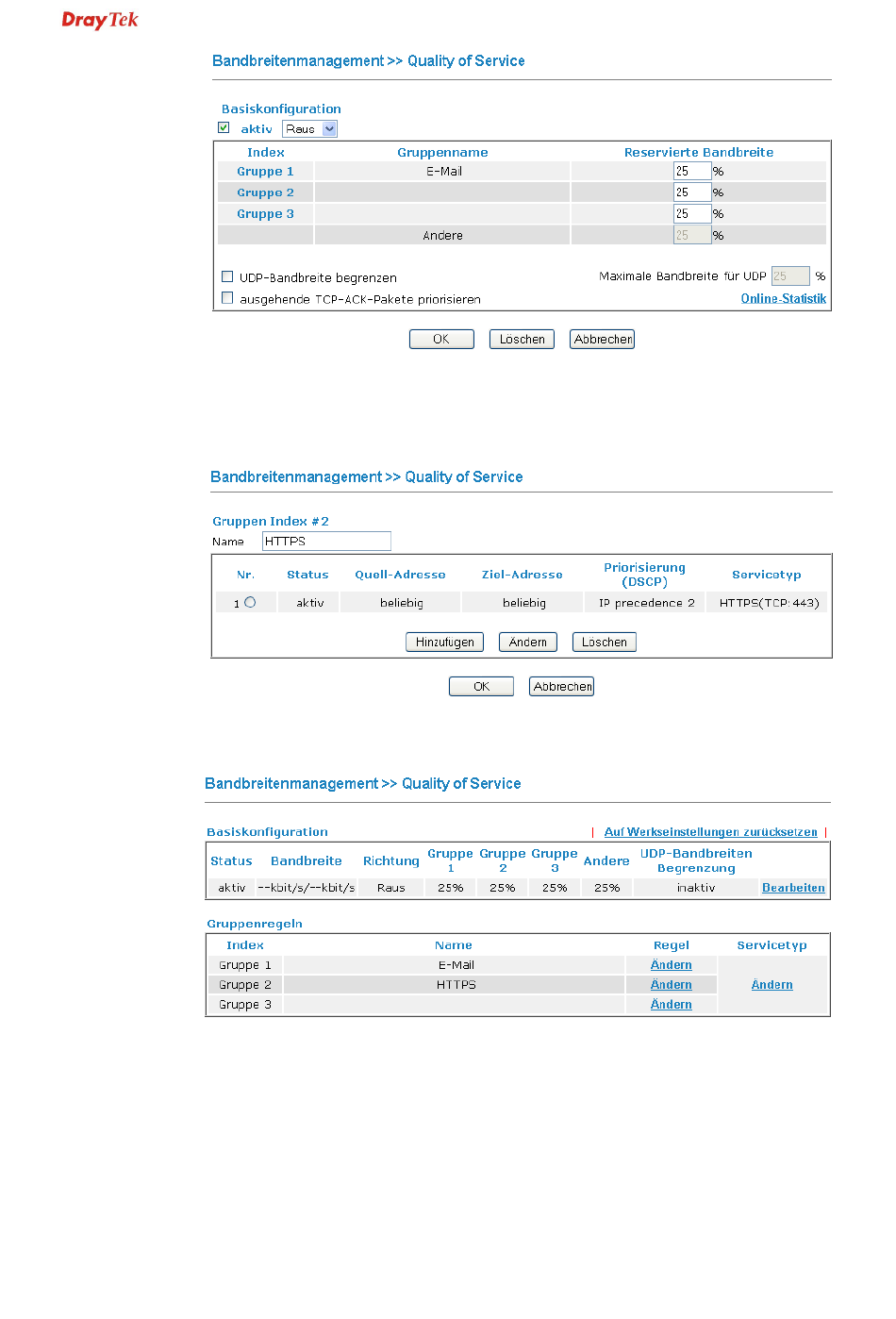Viewport: 896px width, 1319px height.
Task: Click Ändern link for Gruppe 1 rule
Action: (672, 965)
